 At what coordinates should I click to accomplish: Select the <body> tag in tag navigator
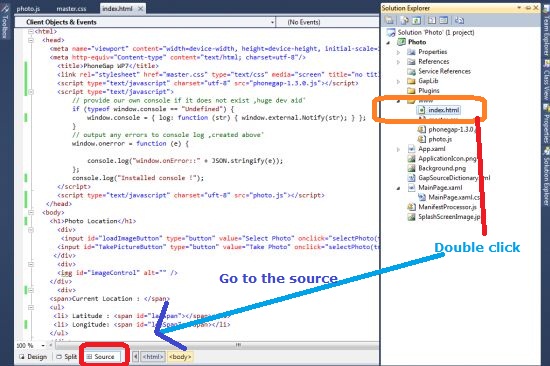(x=180, y=357)
